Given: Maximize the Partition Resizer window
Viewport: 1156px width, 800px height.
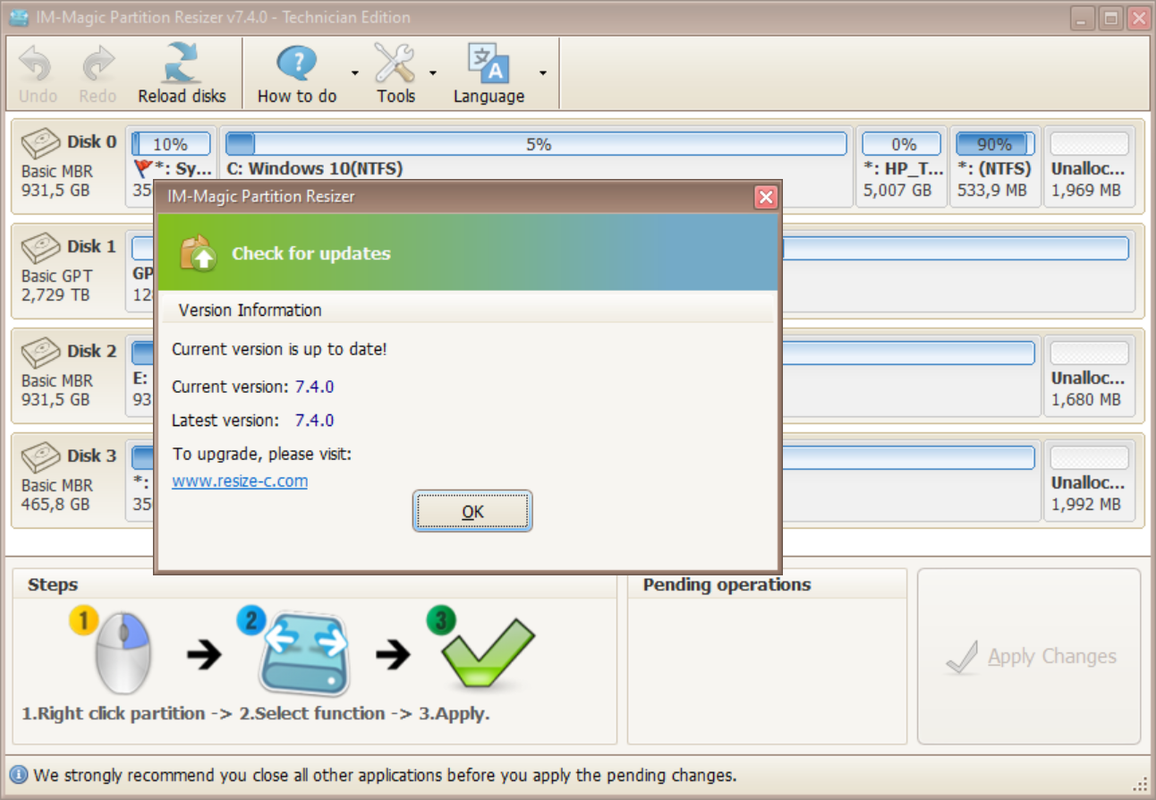Looking at the screenshot, I should [1110, 18].
